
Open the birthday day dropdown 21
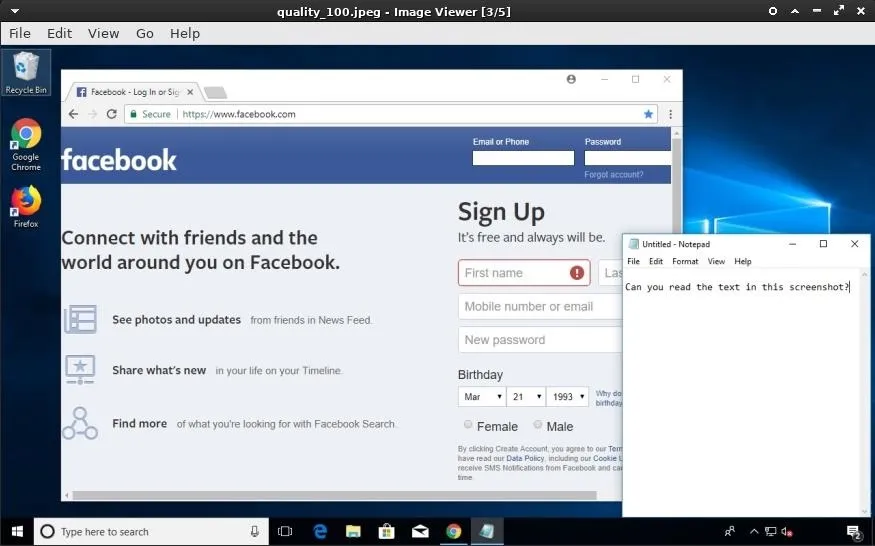tap(526, 396)
